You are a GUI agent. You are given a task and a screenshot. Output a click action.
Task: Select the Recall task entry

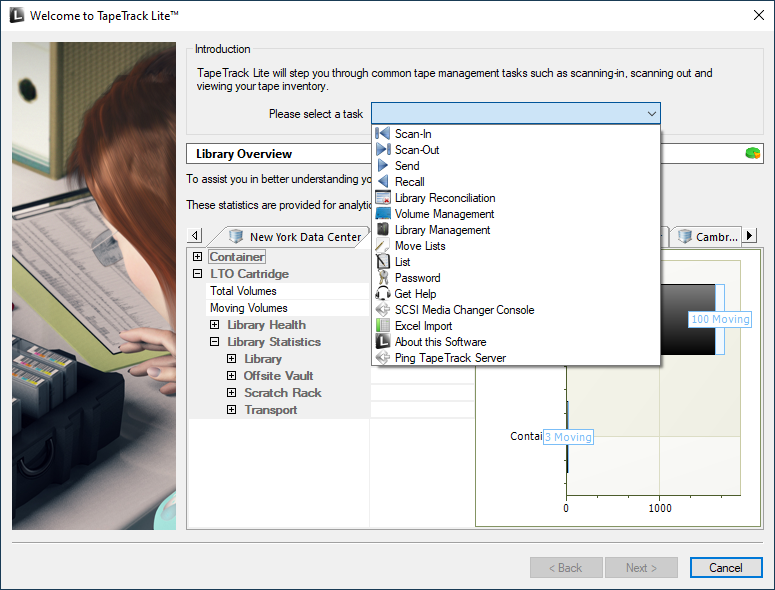click(x=516, y=181)
